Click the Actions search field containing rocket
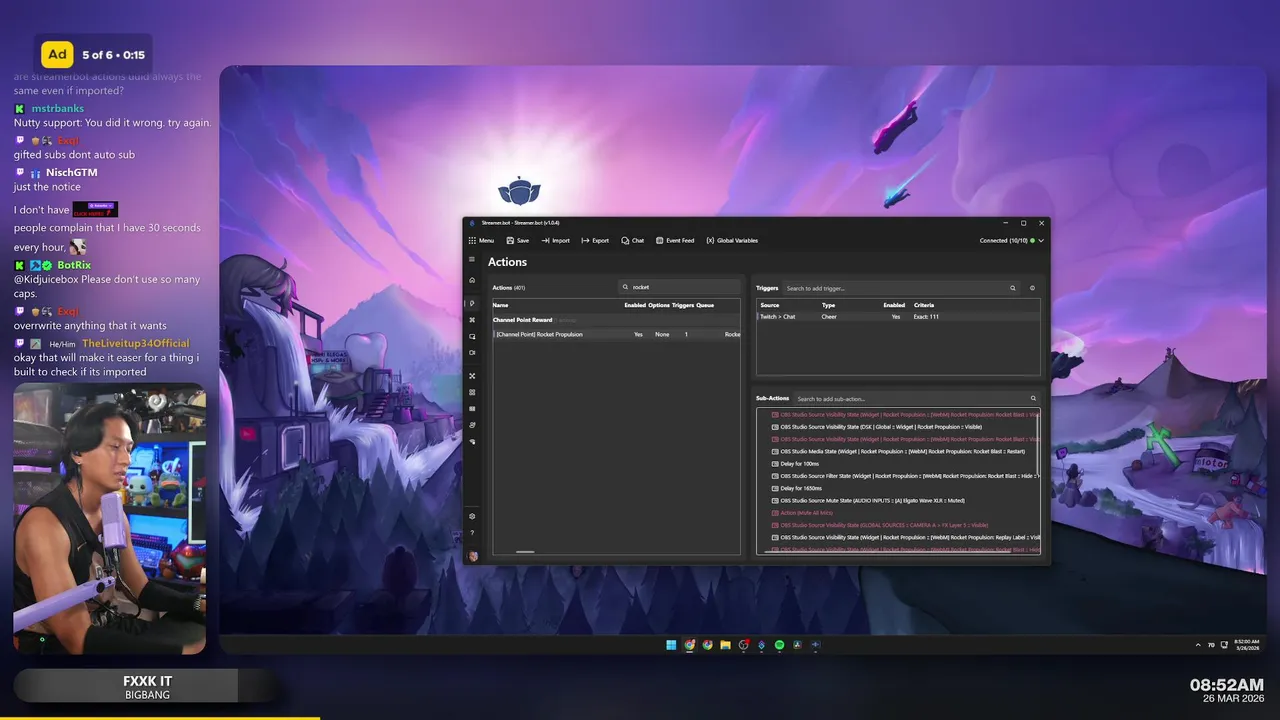The width and height of the screenshot is (1280, 720). coord(679,287)
